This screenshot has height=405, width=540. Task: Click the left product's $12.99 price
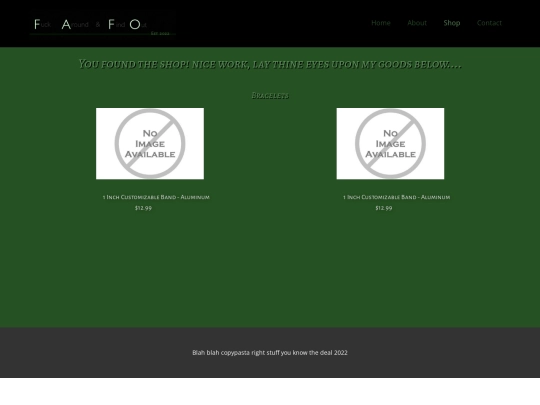tap(143, 208)
